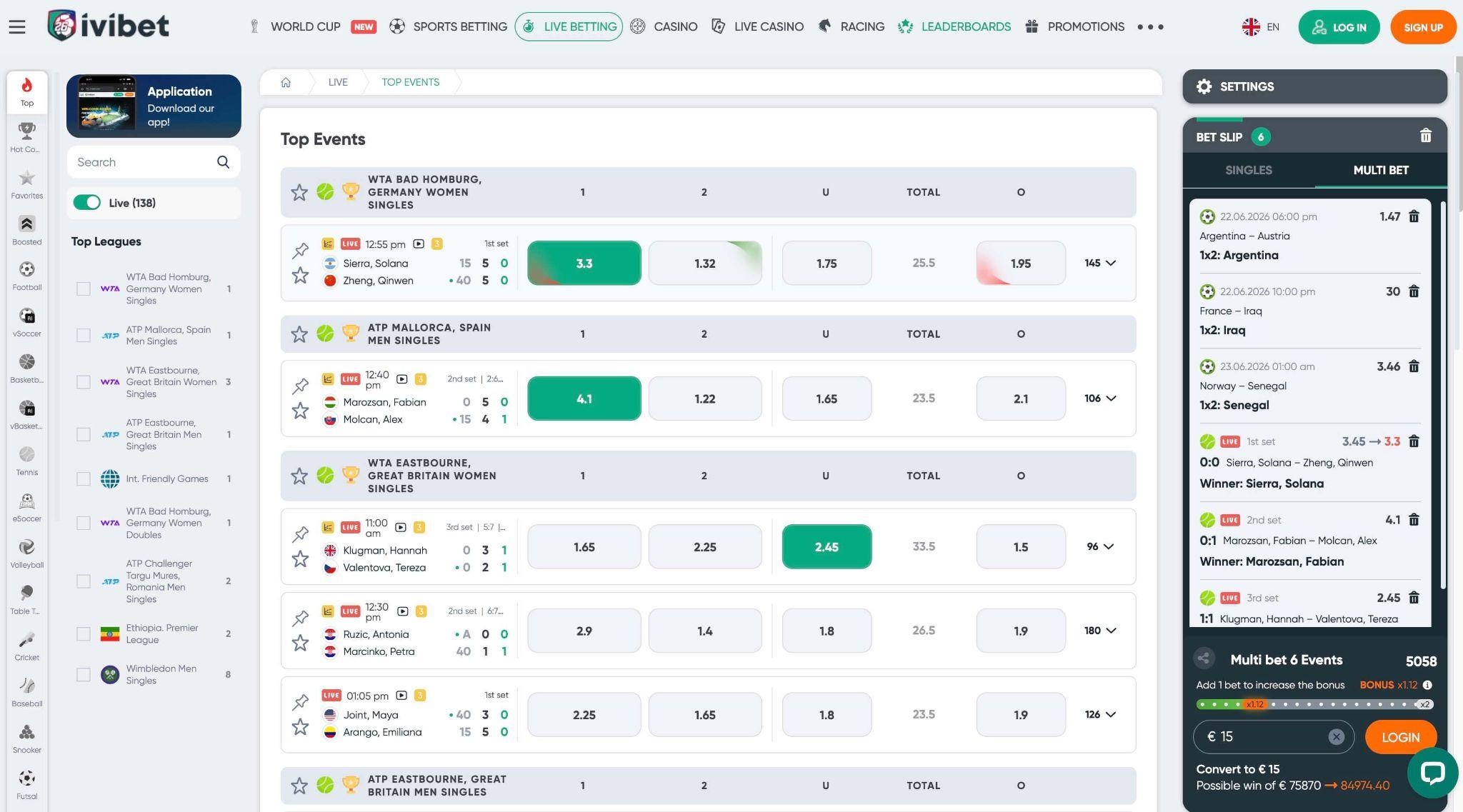Open the hamburger main menu
This screenshot has width=1463, height=812.
click(x=17, y=26)
